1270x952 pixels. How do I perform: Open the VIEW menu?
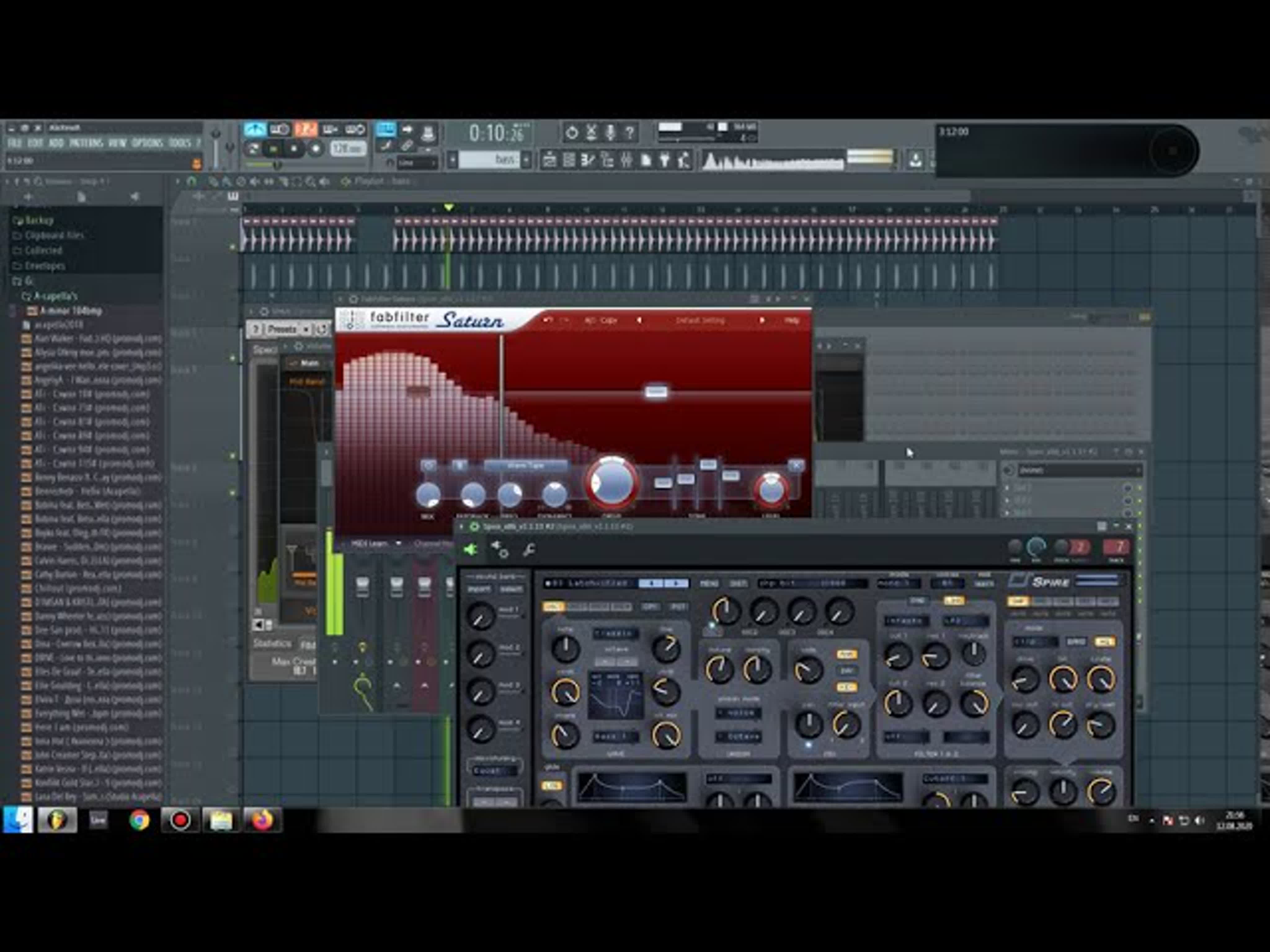(117, 143)
